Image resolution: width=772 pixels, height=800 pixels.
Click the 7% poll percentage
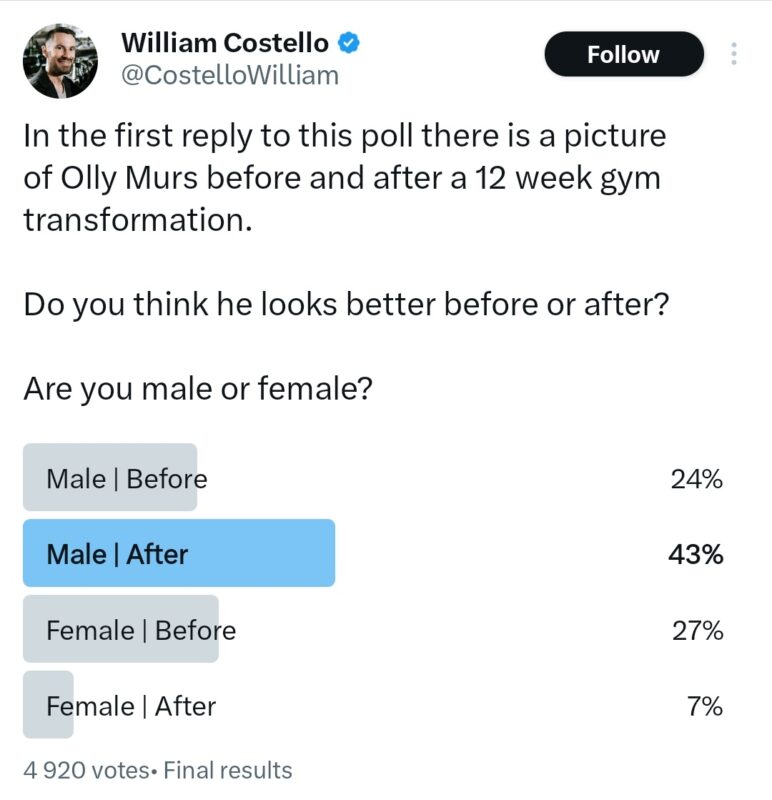[704, 707]
